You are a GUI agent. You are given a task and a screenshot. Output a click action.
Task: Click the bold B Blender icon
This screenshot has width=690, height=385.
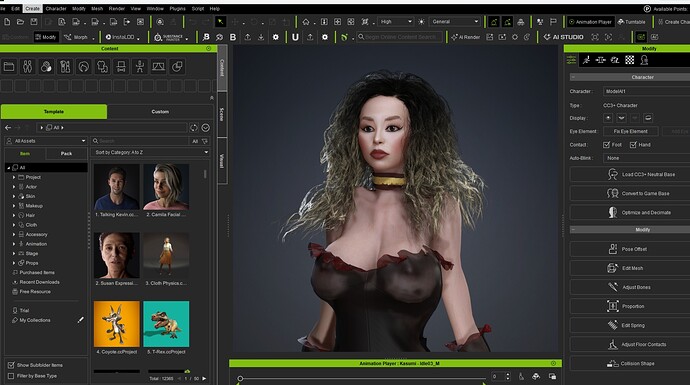pos(233,37)
